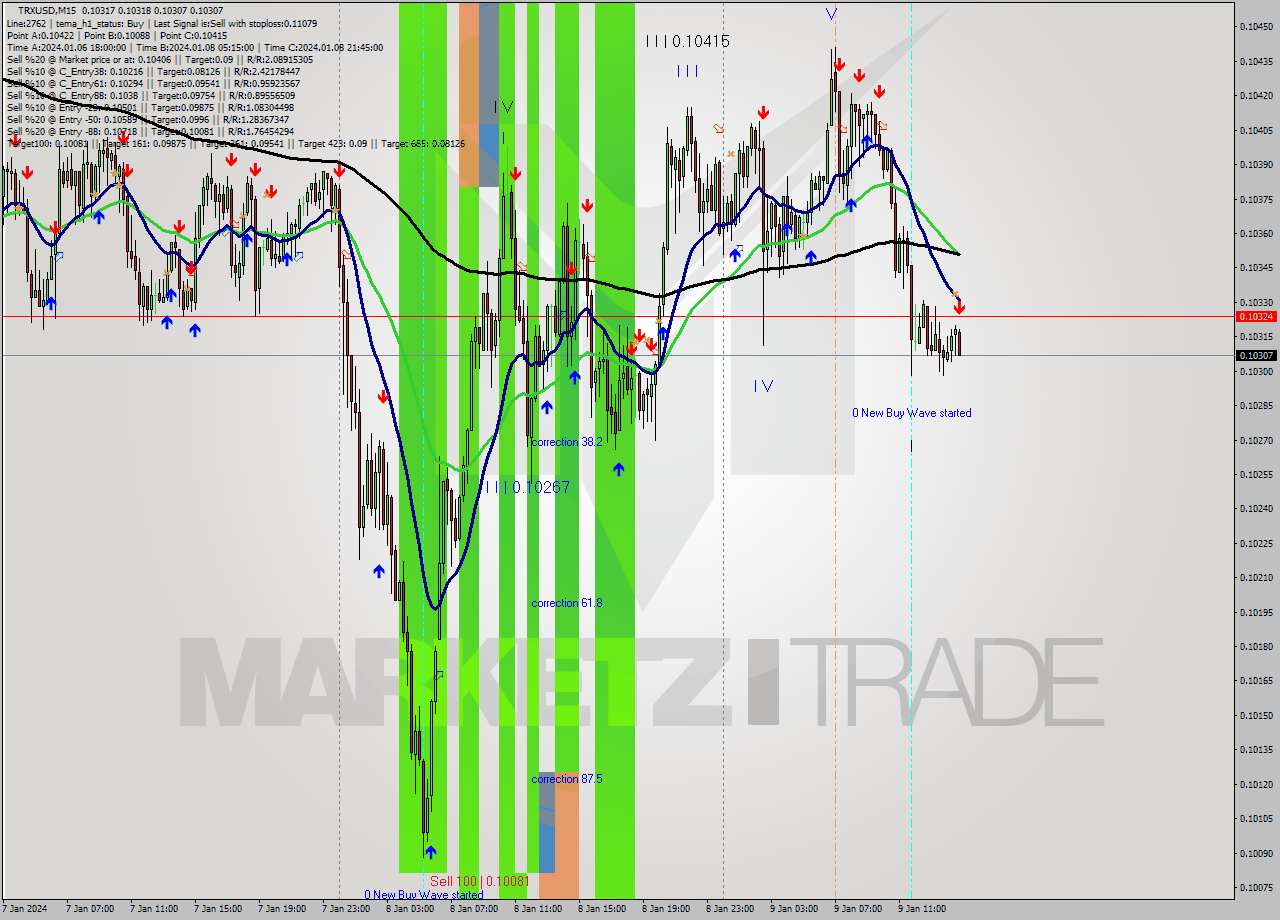The width and height of the screenshot is (1280, 920).
Task: Click the 0.10450 price axis label
Action: (x=1256, y=26)
